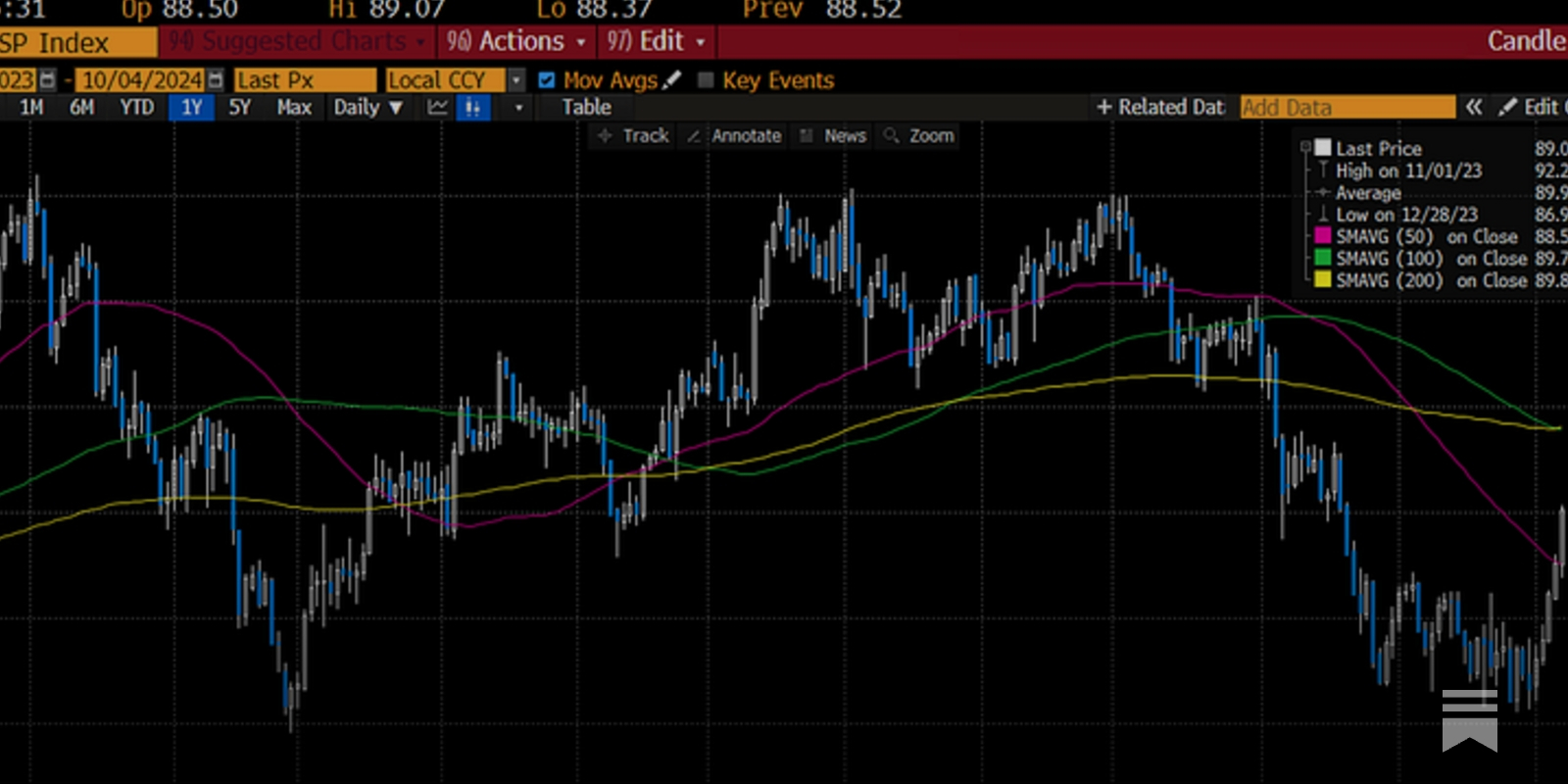Click the SMAVG (50) magenta swatch

coord(1323,236)
